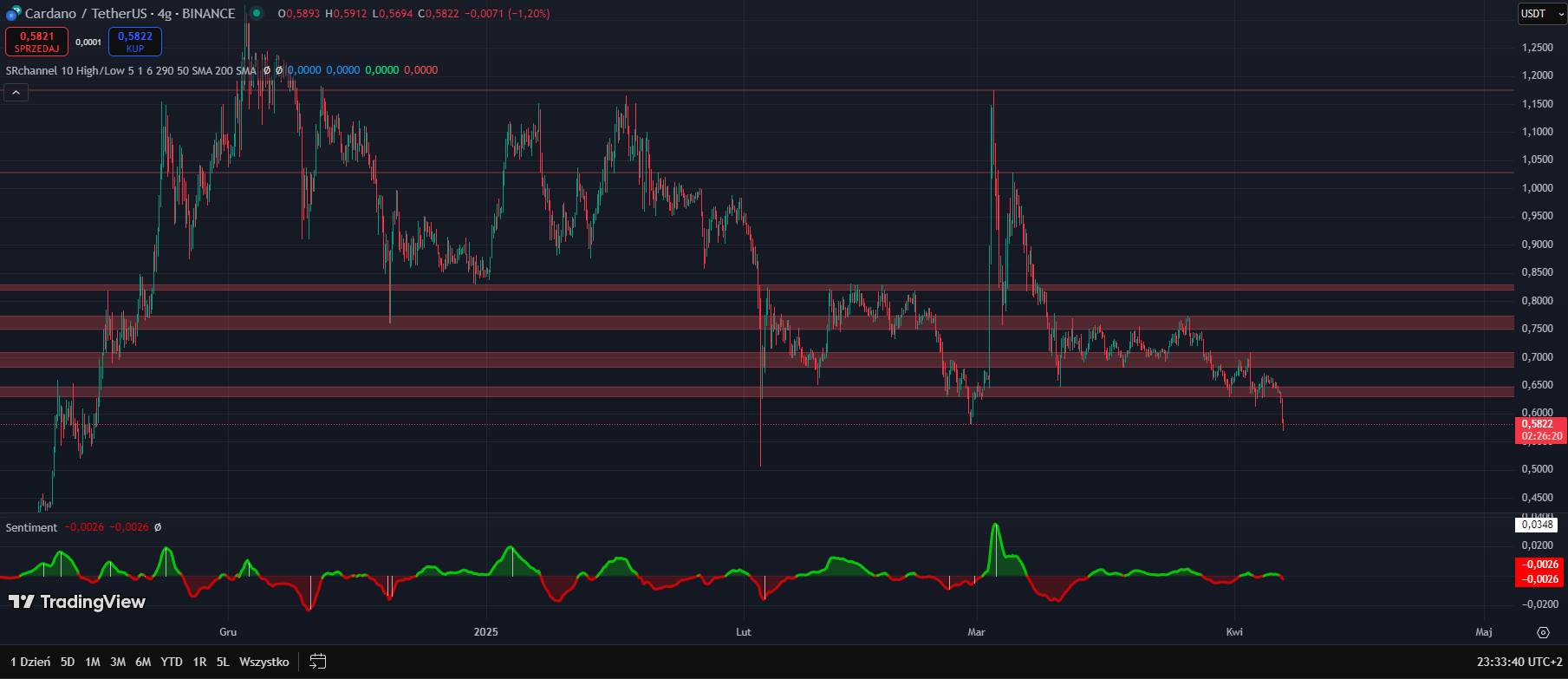The height and width of the screenshot is (679, 1568).
Task: Click the Cardano coin logo icon
Action: [13, 14]
